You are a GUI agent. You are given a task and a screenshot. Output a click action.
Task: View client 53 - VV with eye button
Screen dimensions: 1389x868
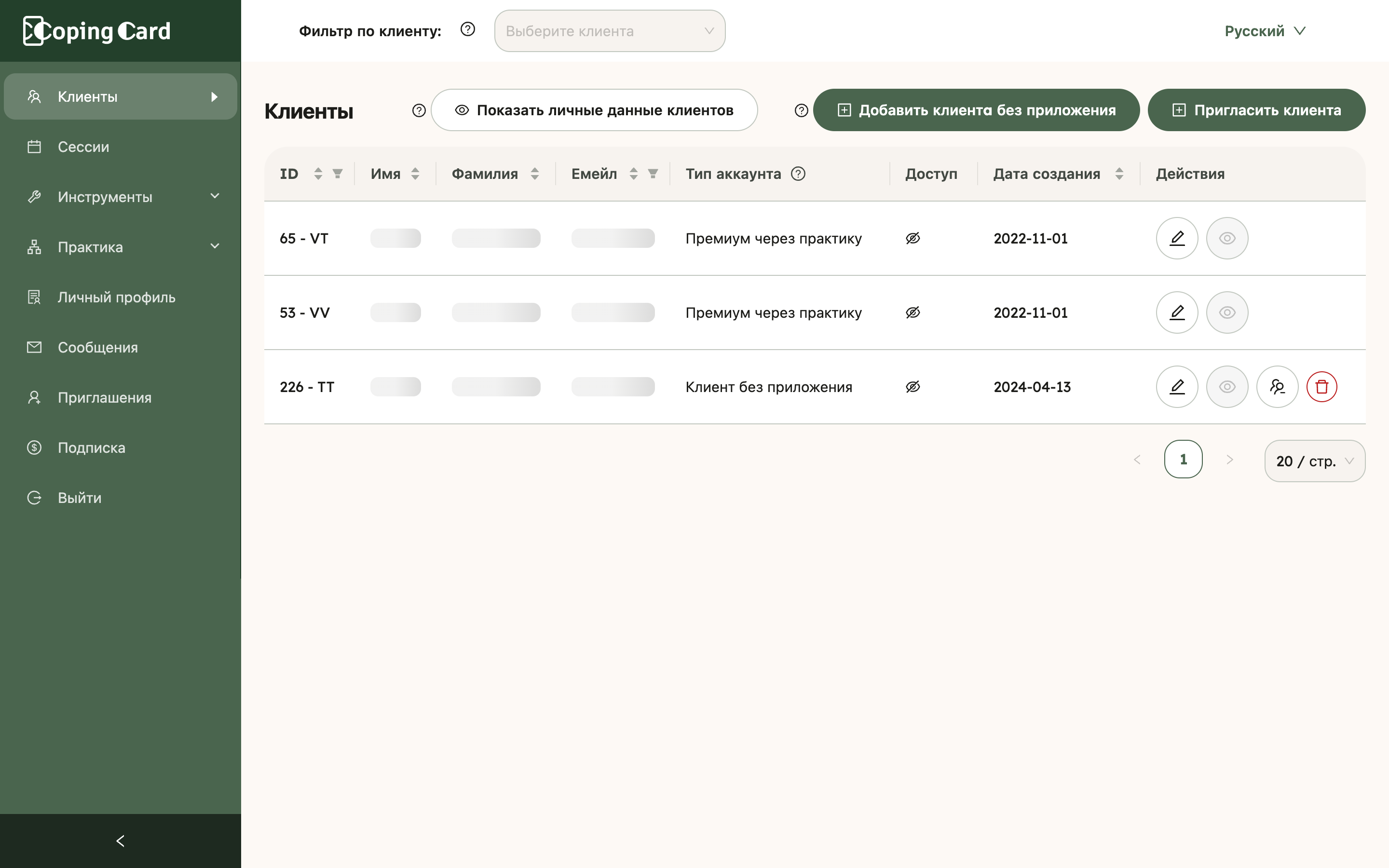1227,312
